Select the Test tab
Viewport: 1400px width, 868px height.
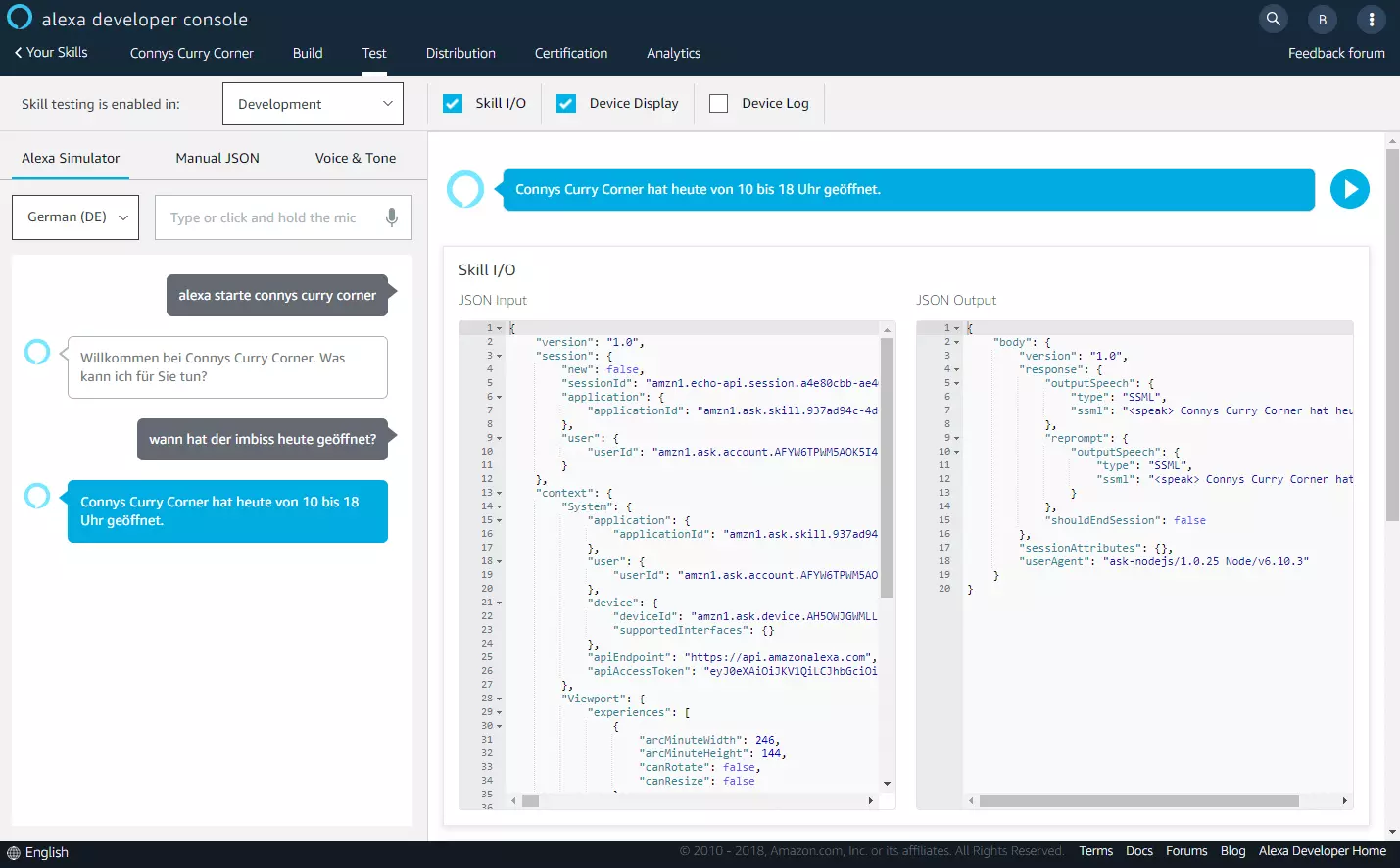[374, 53]
